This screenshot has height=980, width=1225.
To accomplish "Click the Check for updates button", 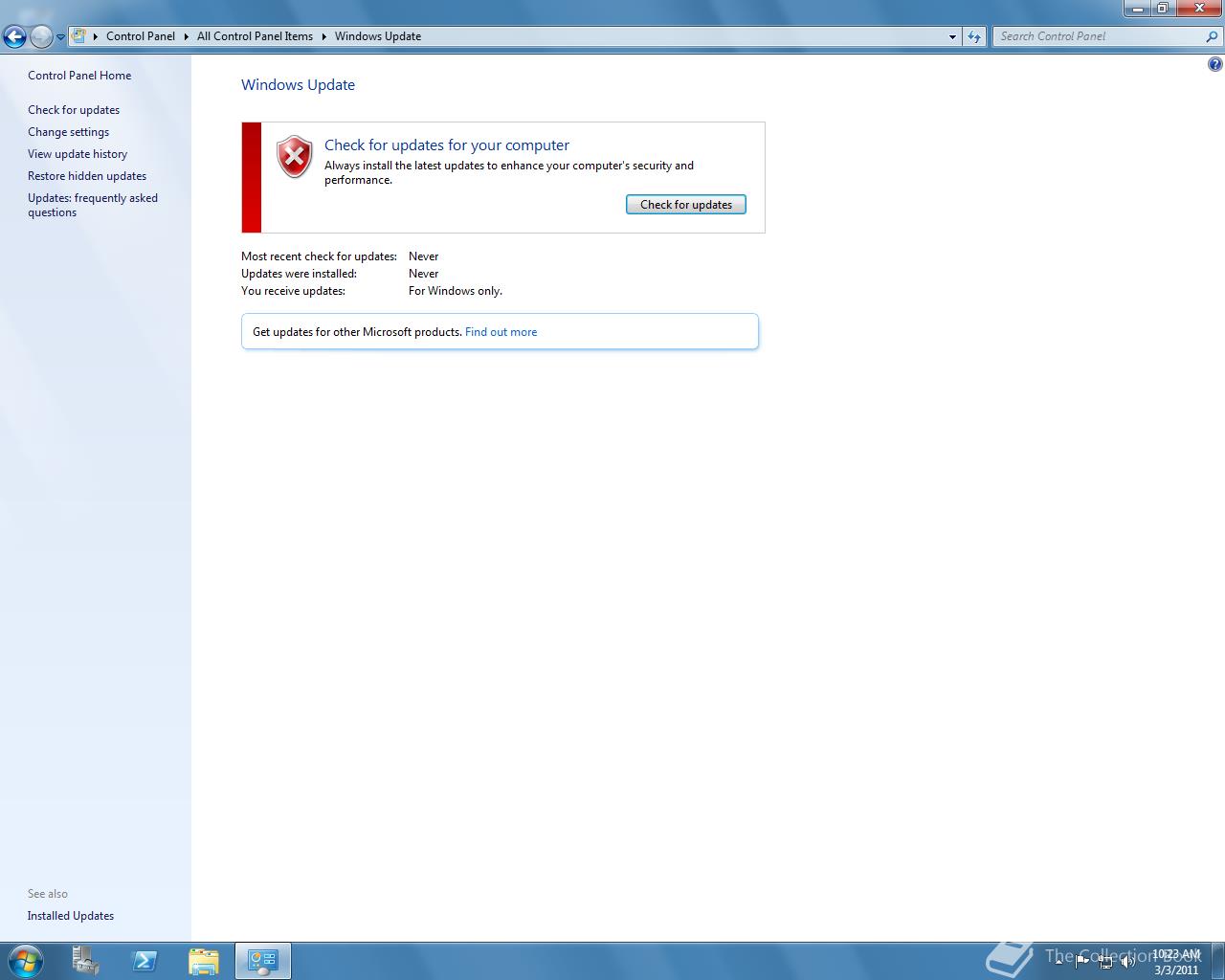I will click(x=686, y=205).
